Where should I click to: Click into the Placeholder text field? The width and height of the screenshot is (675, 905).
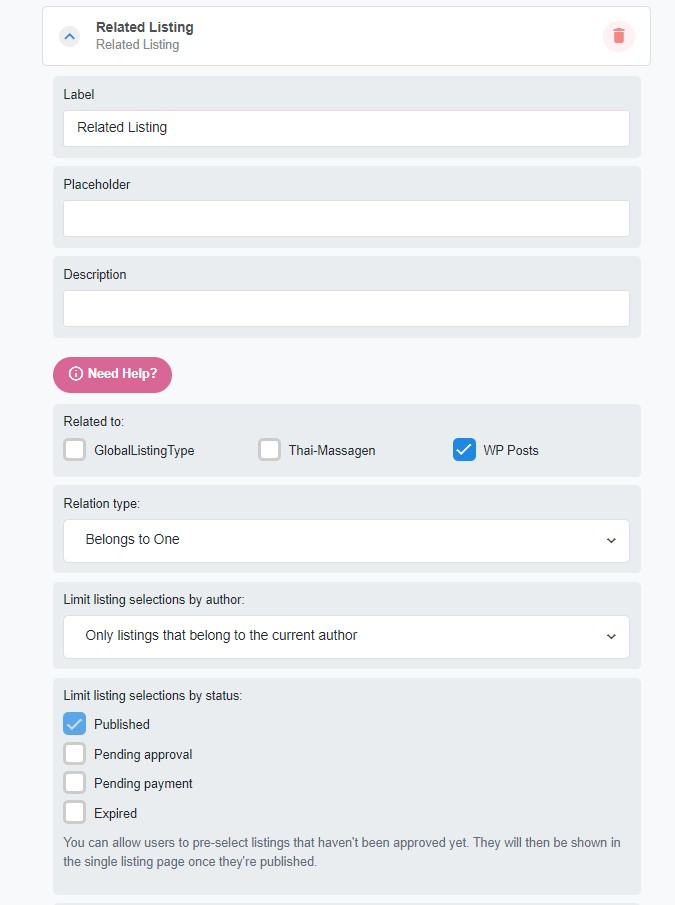point(346,218)
